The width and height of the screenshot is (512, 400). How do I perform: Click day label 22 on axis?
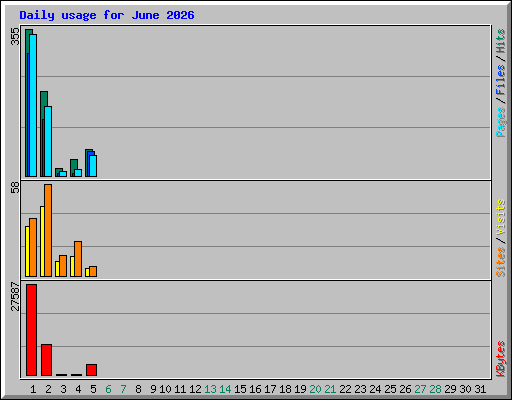[x=345, y=389]
